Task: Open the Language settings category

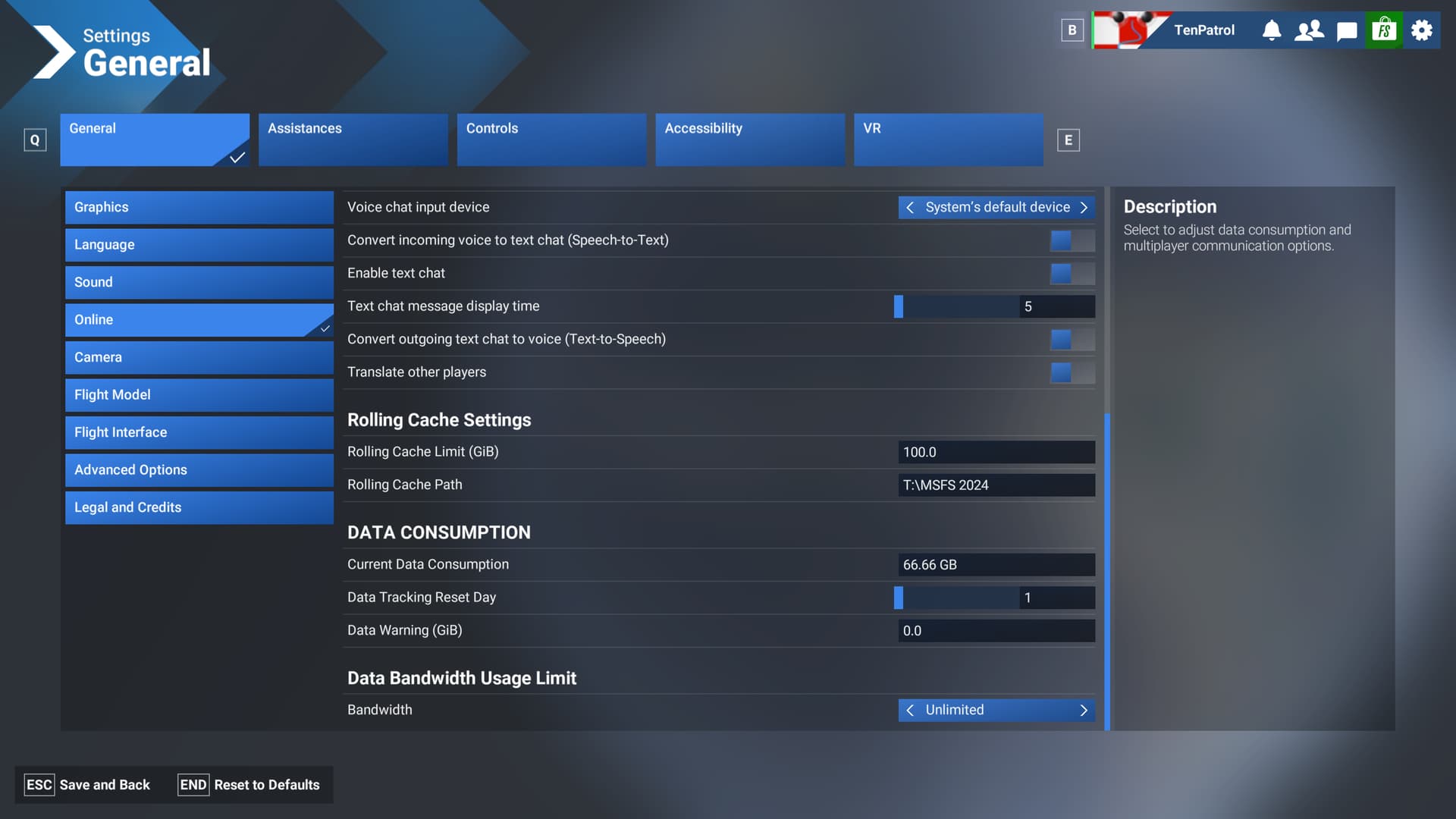Action: [199, 245]
